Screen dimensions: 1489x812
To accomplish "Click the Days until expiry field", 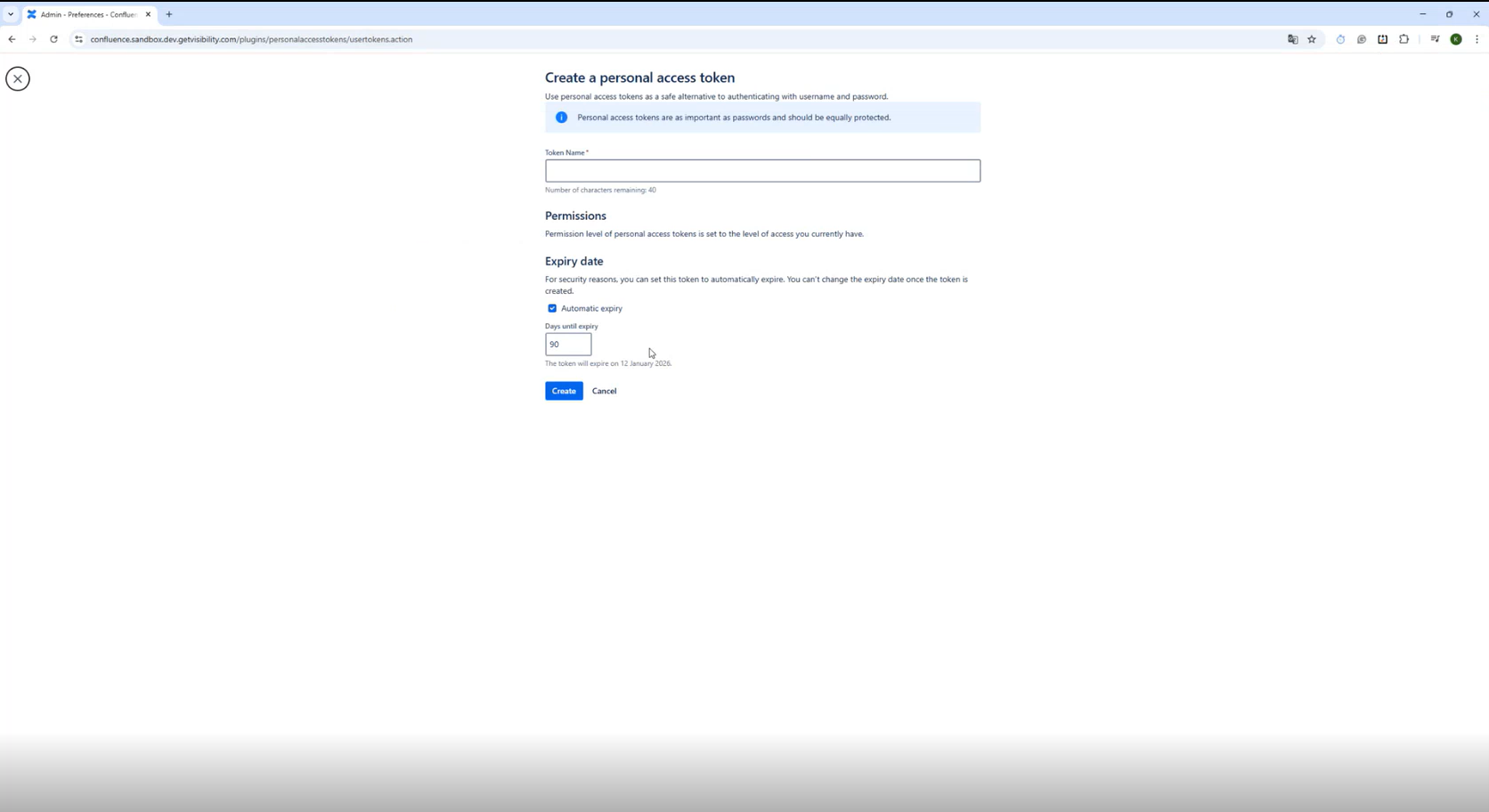I will [x=568, y=345].
